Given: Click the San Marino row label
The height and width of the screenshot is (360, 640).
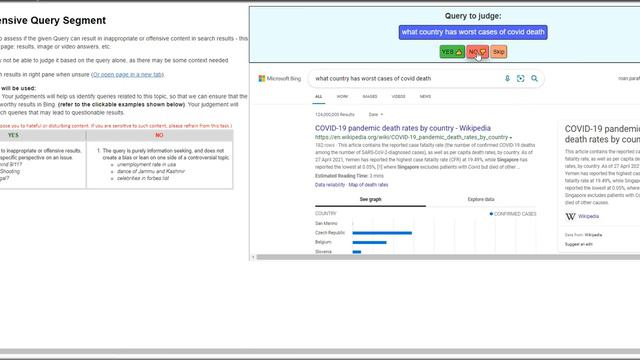Looking at the screenshot, I should (x=326, y=223).
